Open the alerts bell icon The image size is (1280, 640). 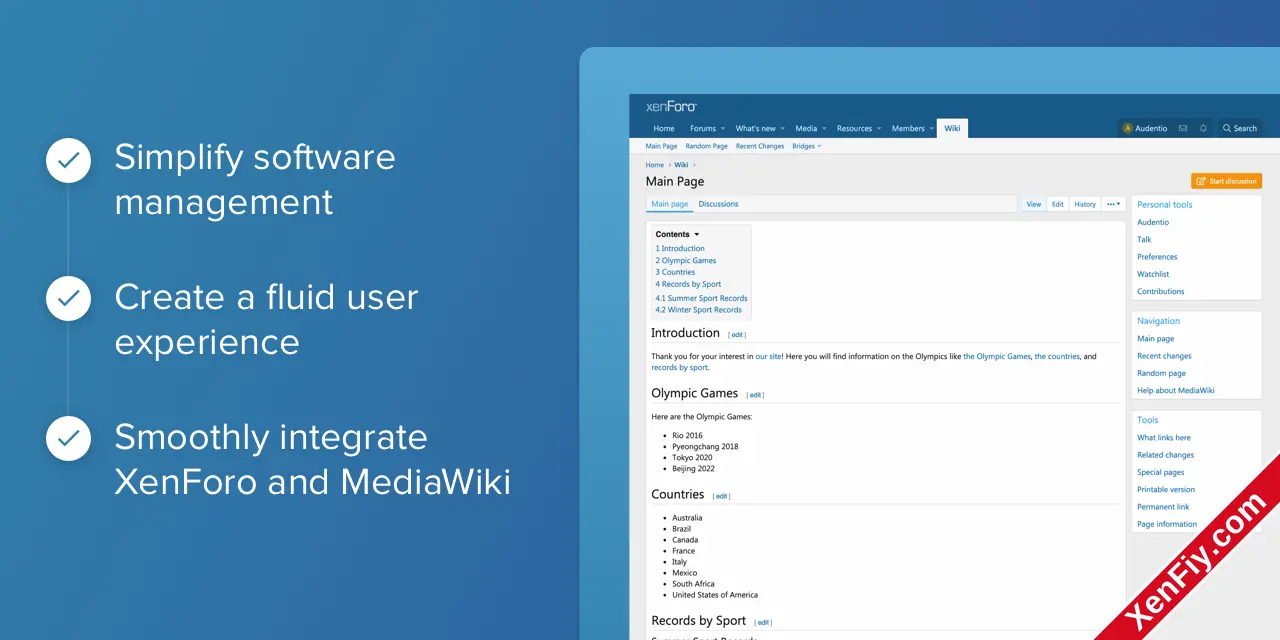tap(1203, 128)
